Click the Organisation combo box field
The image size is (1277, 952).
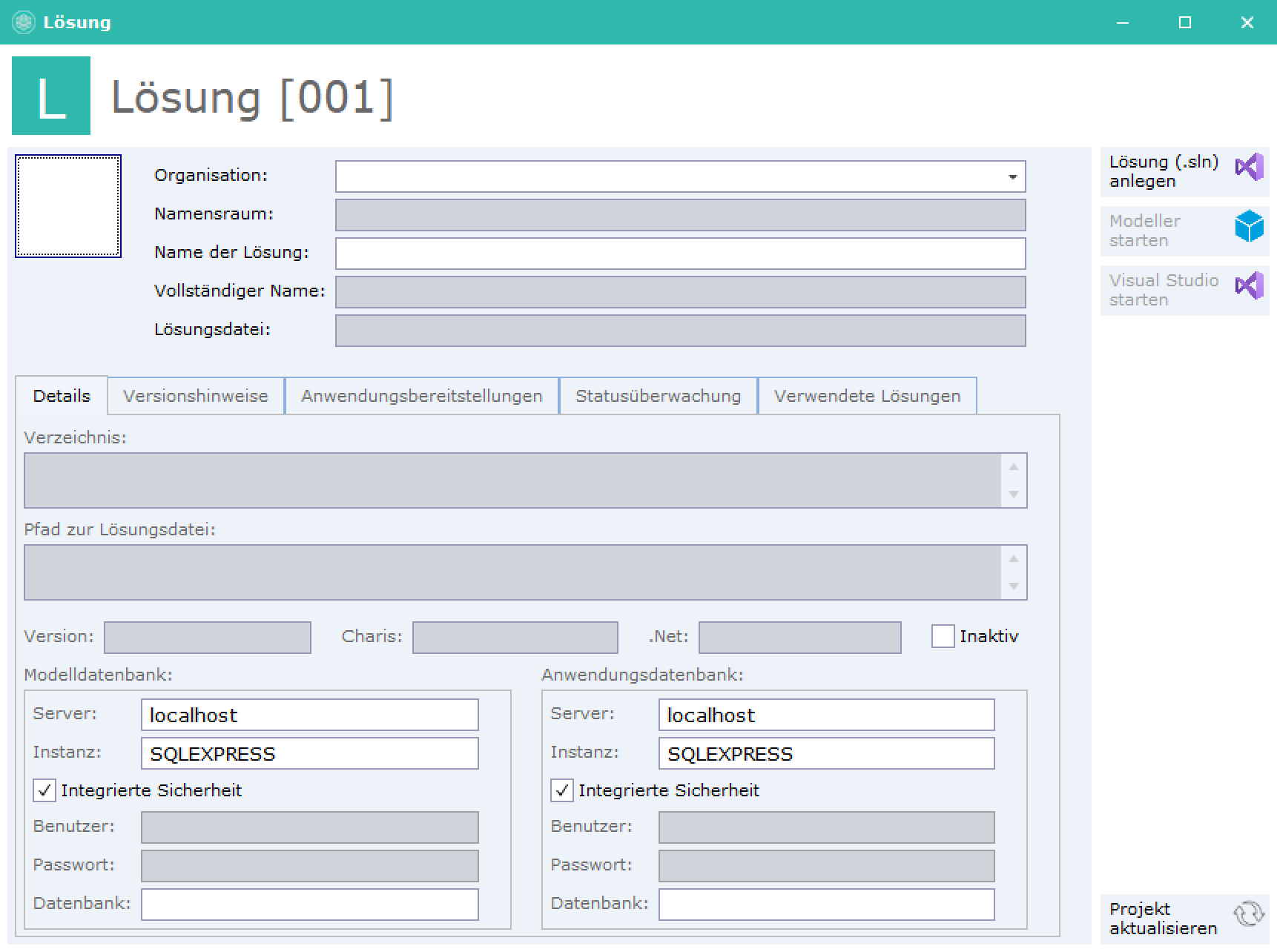pyautogui.click(x=681, y=177)
